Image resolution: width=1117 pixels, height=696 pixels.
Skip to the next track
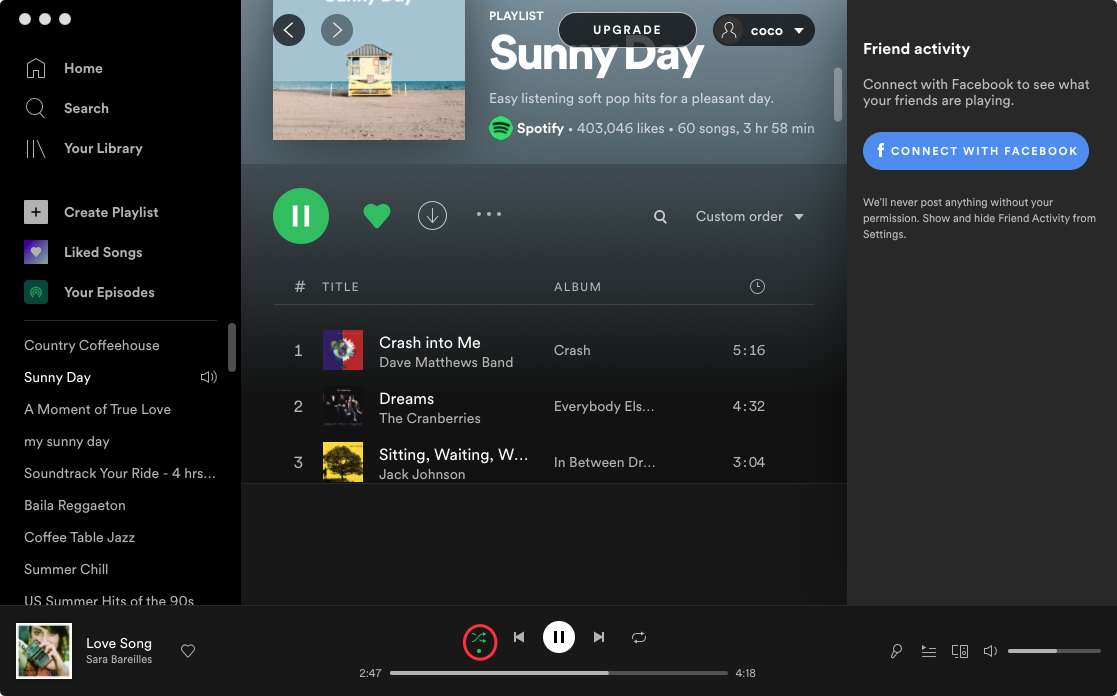click(599, 638)
